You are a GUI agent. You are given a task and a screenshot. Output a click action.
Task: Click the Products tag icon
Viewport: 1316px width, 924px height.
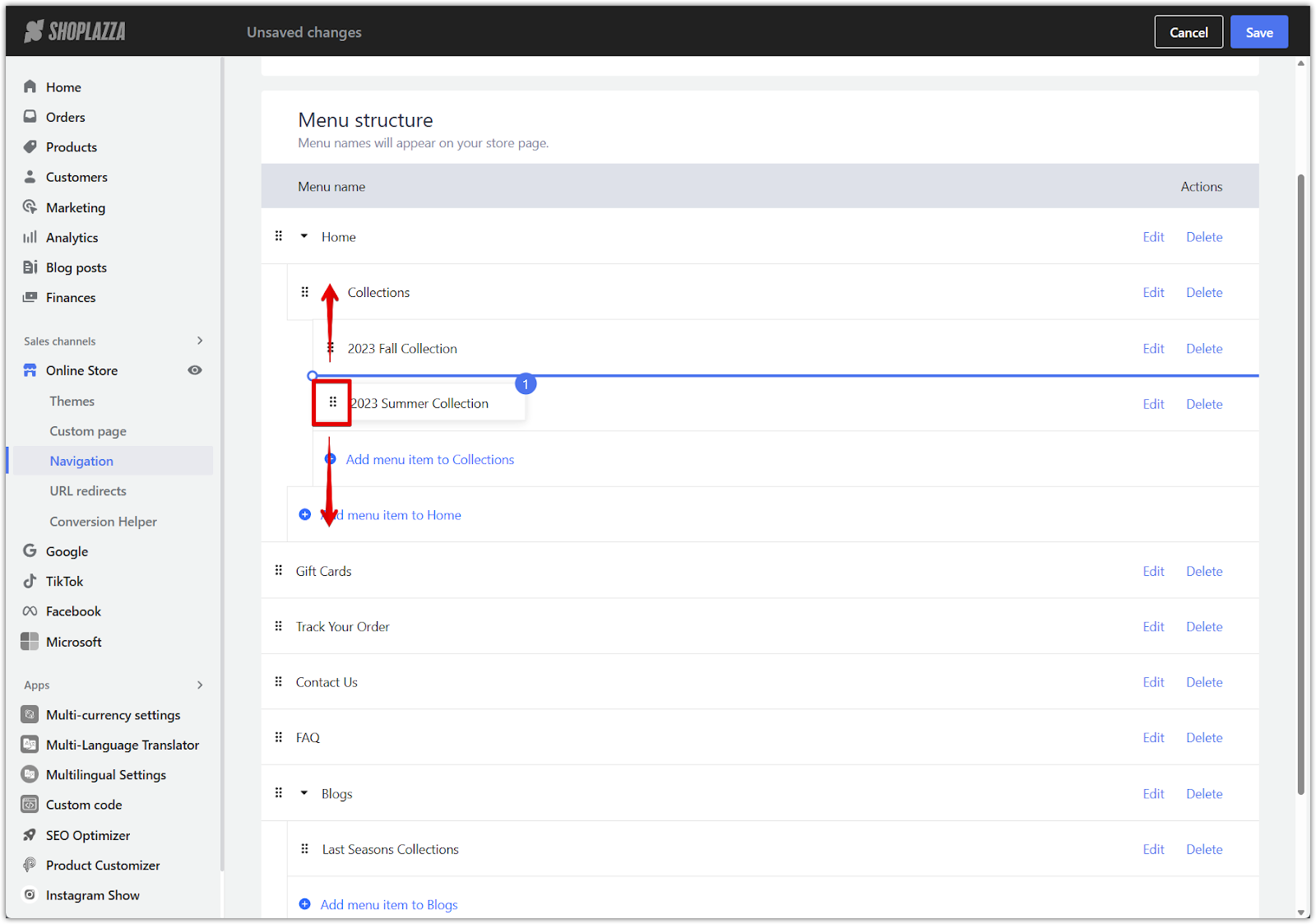point(30,146)
